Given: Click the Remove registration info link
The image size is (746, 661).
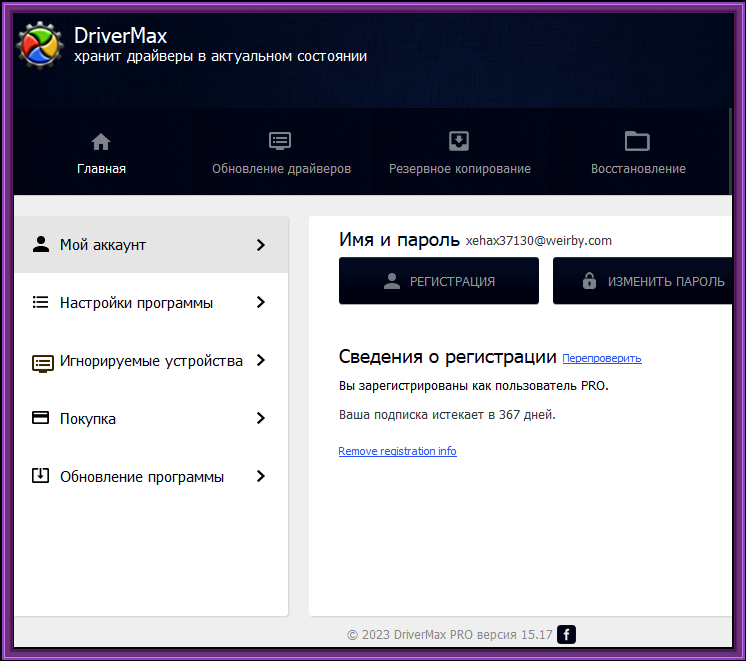Looking at the screenshot, I should [x=397, y=451].
